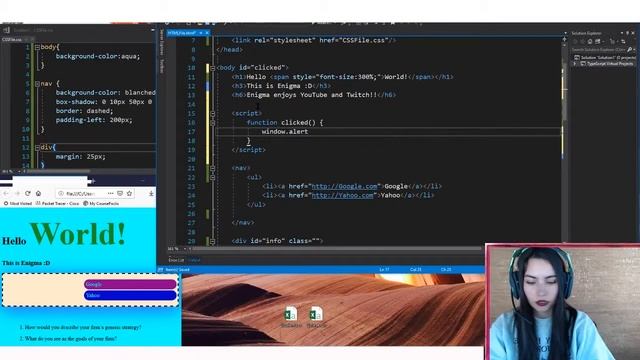The image size is (640, 360).
Task: Collapse the div id info outline
Action: [x=213, y=241]
